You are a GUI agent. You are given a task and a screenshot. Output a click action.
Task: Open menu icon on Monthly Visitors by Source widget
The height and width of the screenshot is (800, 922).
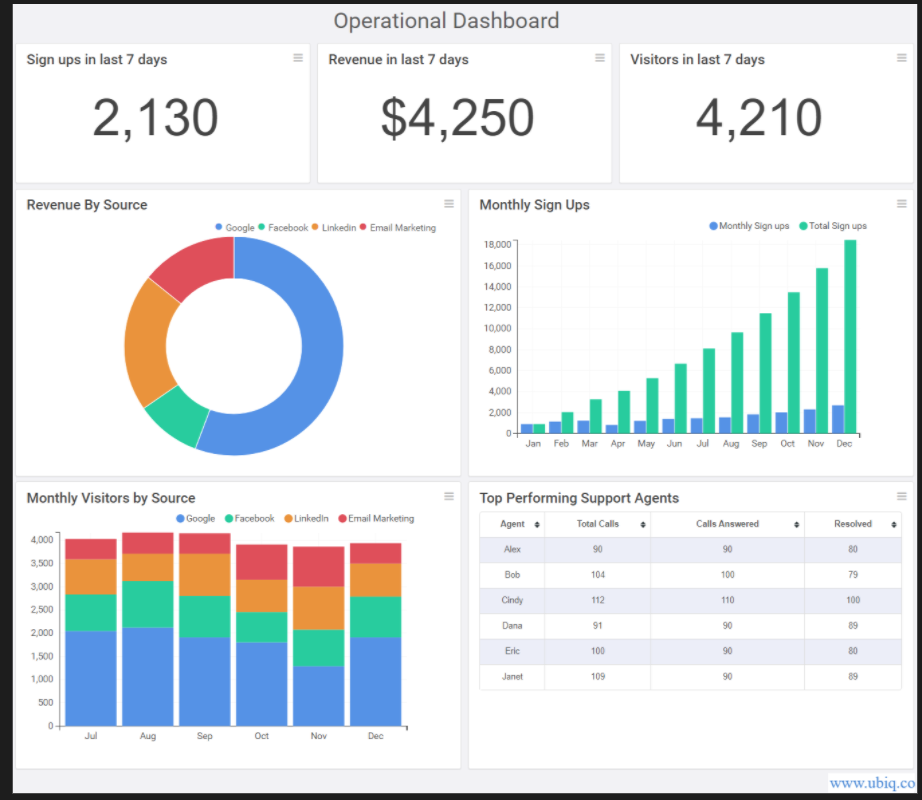449,497
